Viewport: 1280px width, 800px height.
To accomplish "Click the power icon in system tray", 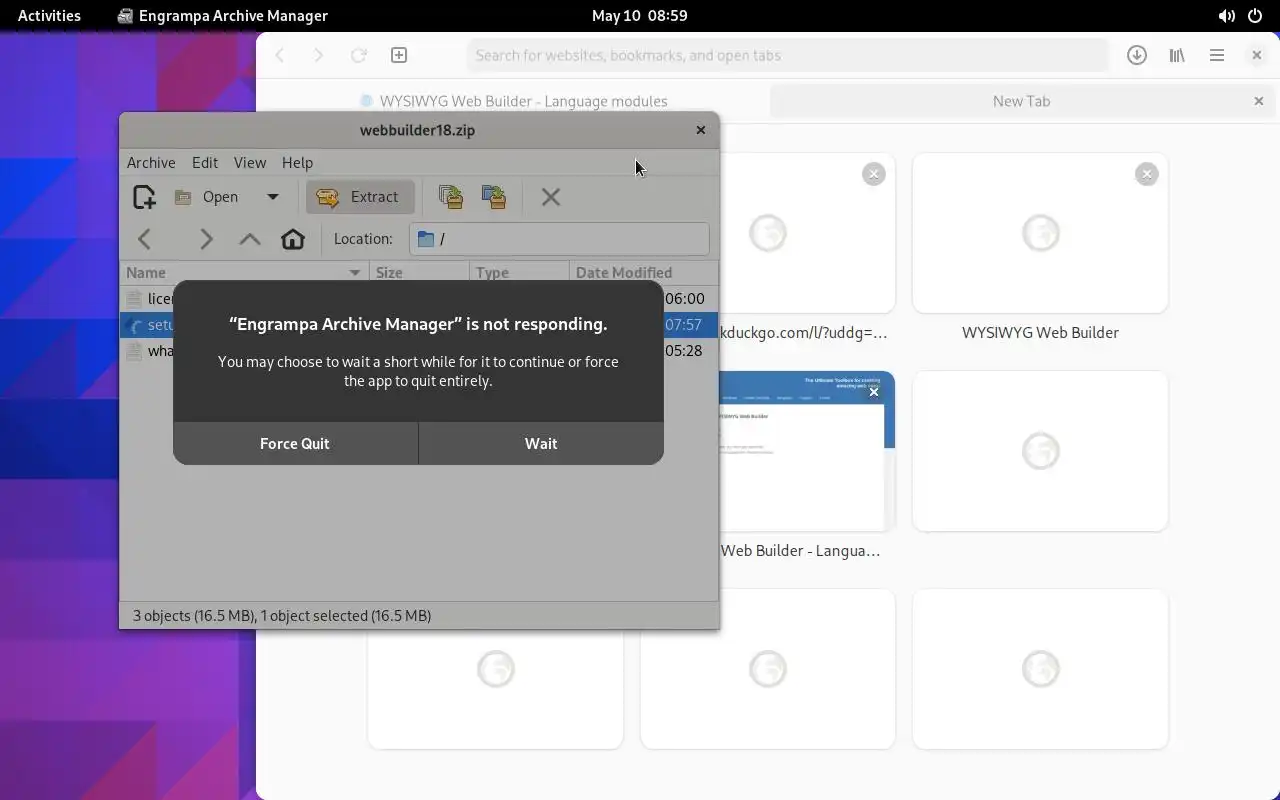I will tap(1255, 15).
